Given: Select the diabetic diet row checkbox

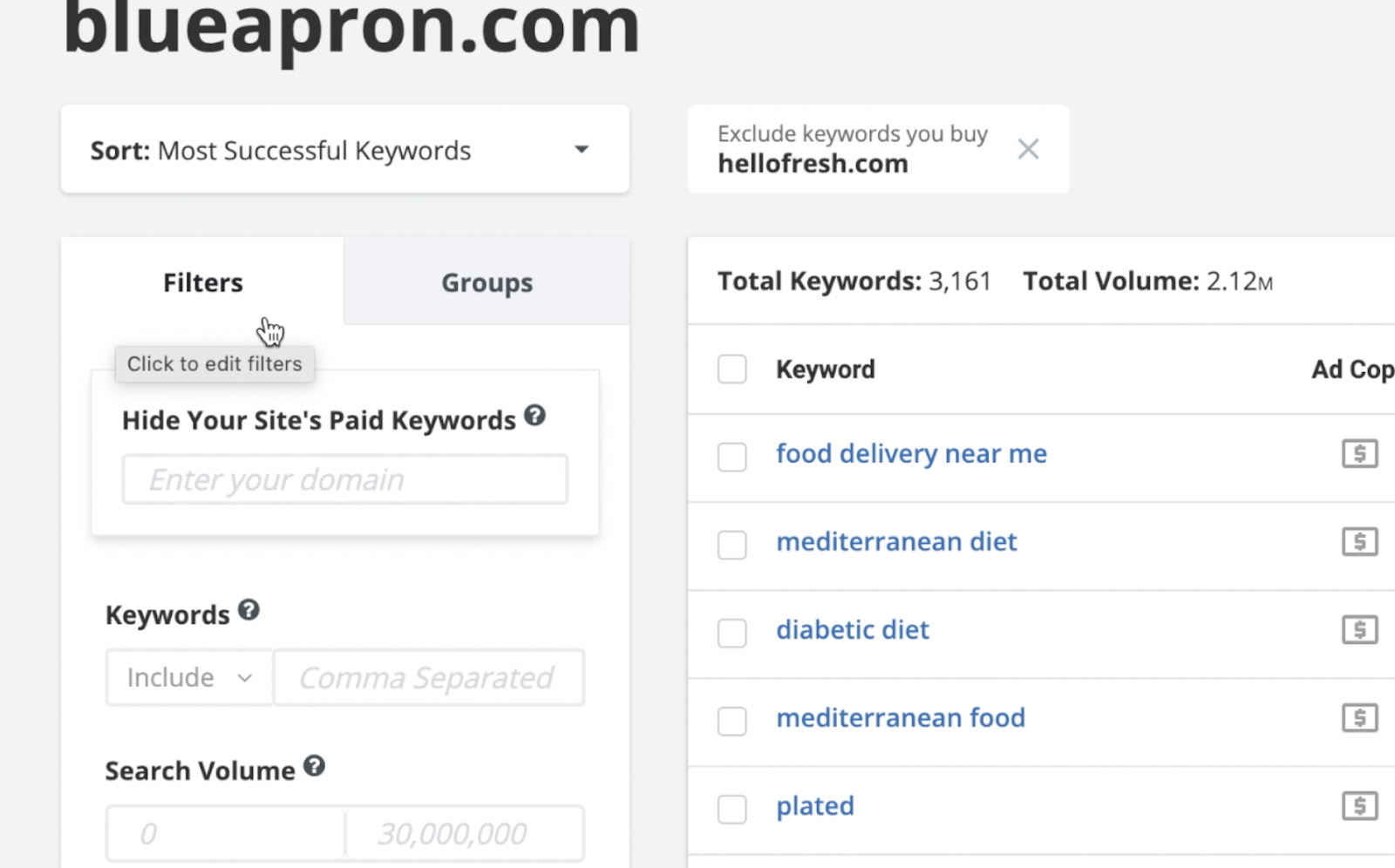Looking at the screenshot, I should [x=732, y=633].
